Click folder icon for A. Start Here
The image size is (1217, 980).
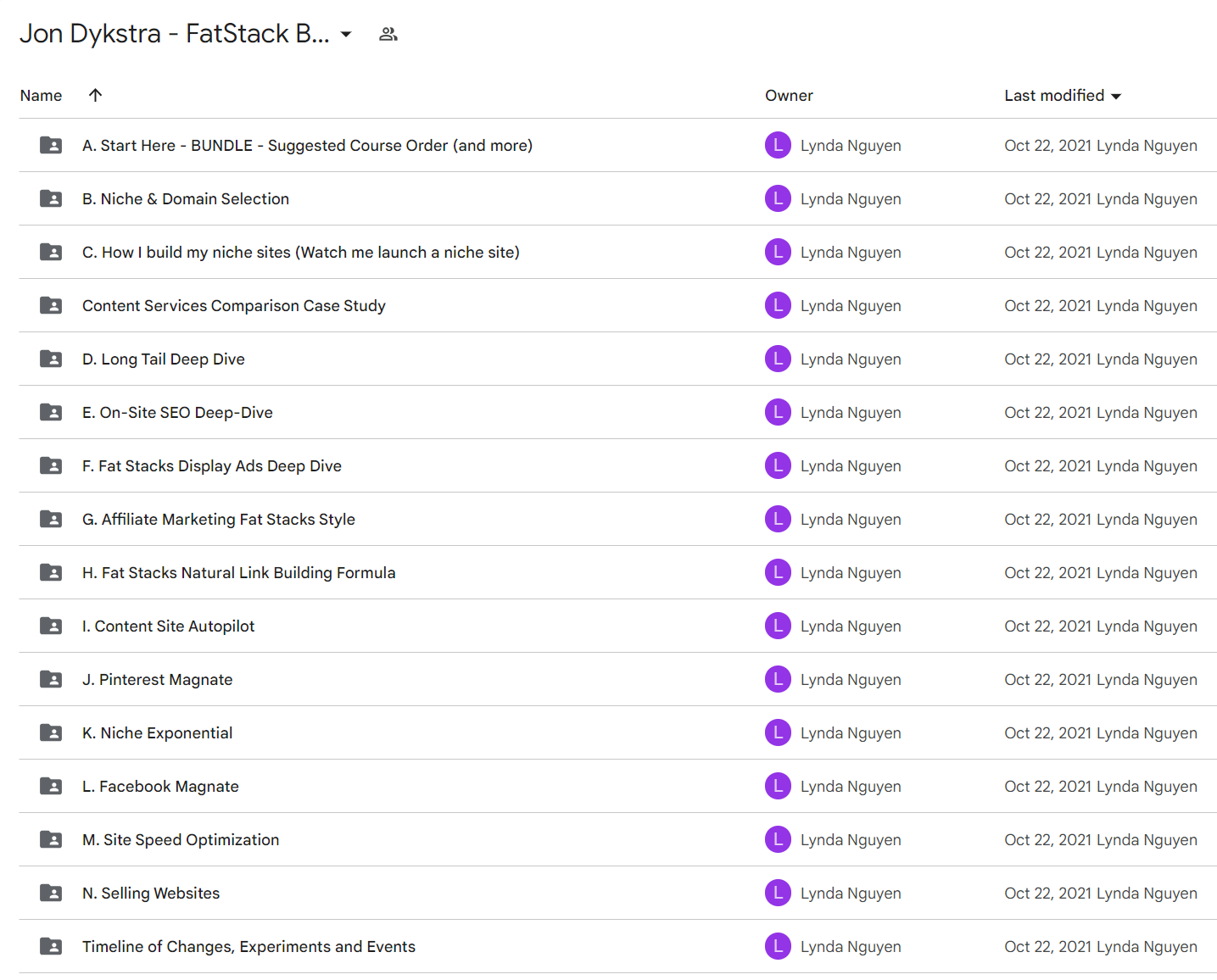click(51, 145)
